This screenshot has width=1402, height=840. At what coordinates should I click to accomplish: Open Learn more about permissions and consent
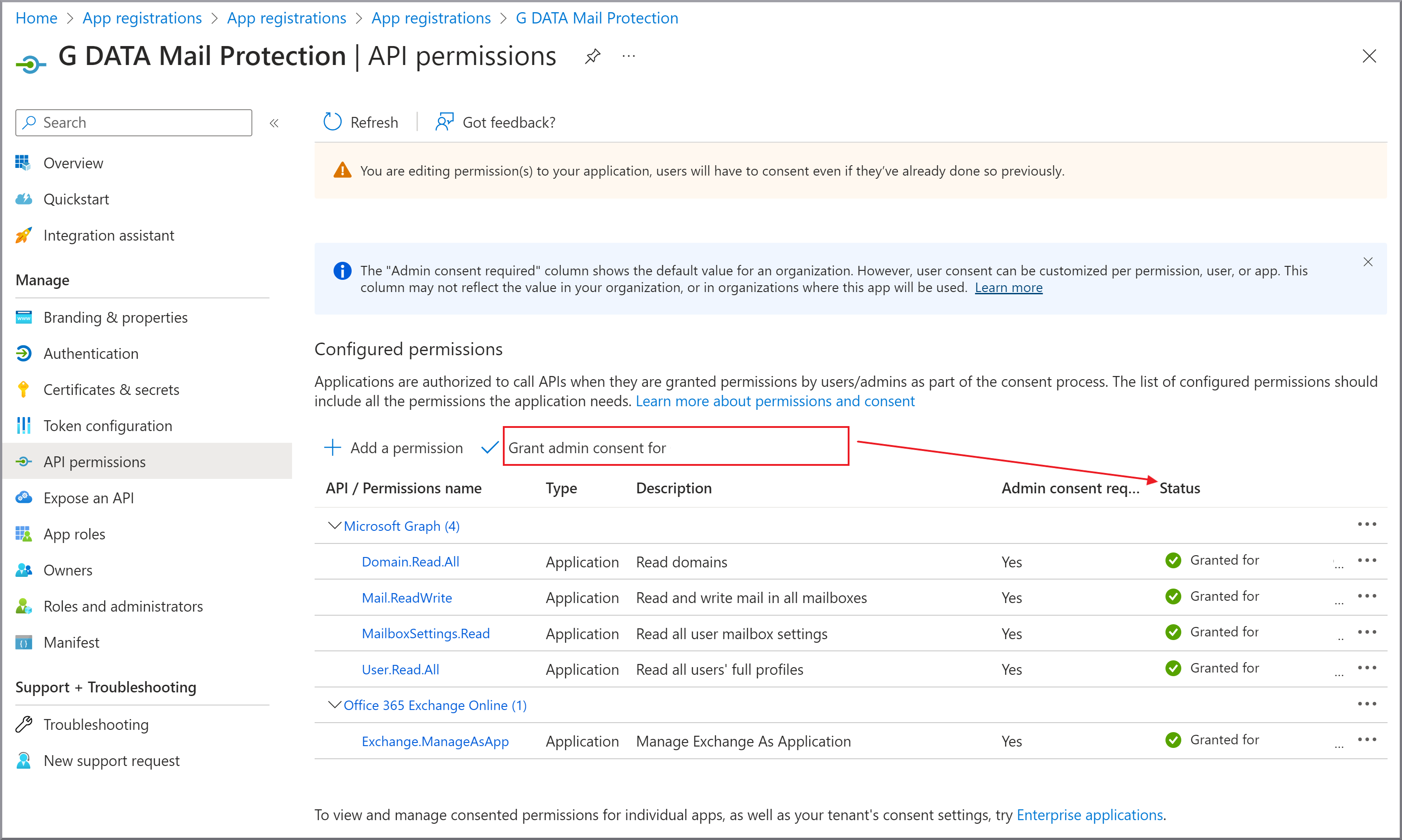pyautogui.click(x=775, y=401)
